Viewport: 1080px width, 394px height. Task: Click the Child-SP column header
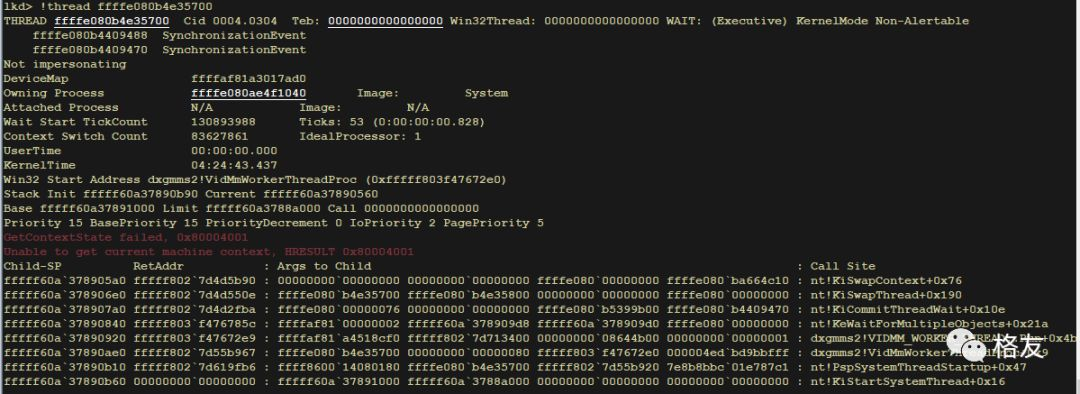[x=32, y=267]
